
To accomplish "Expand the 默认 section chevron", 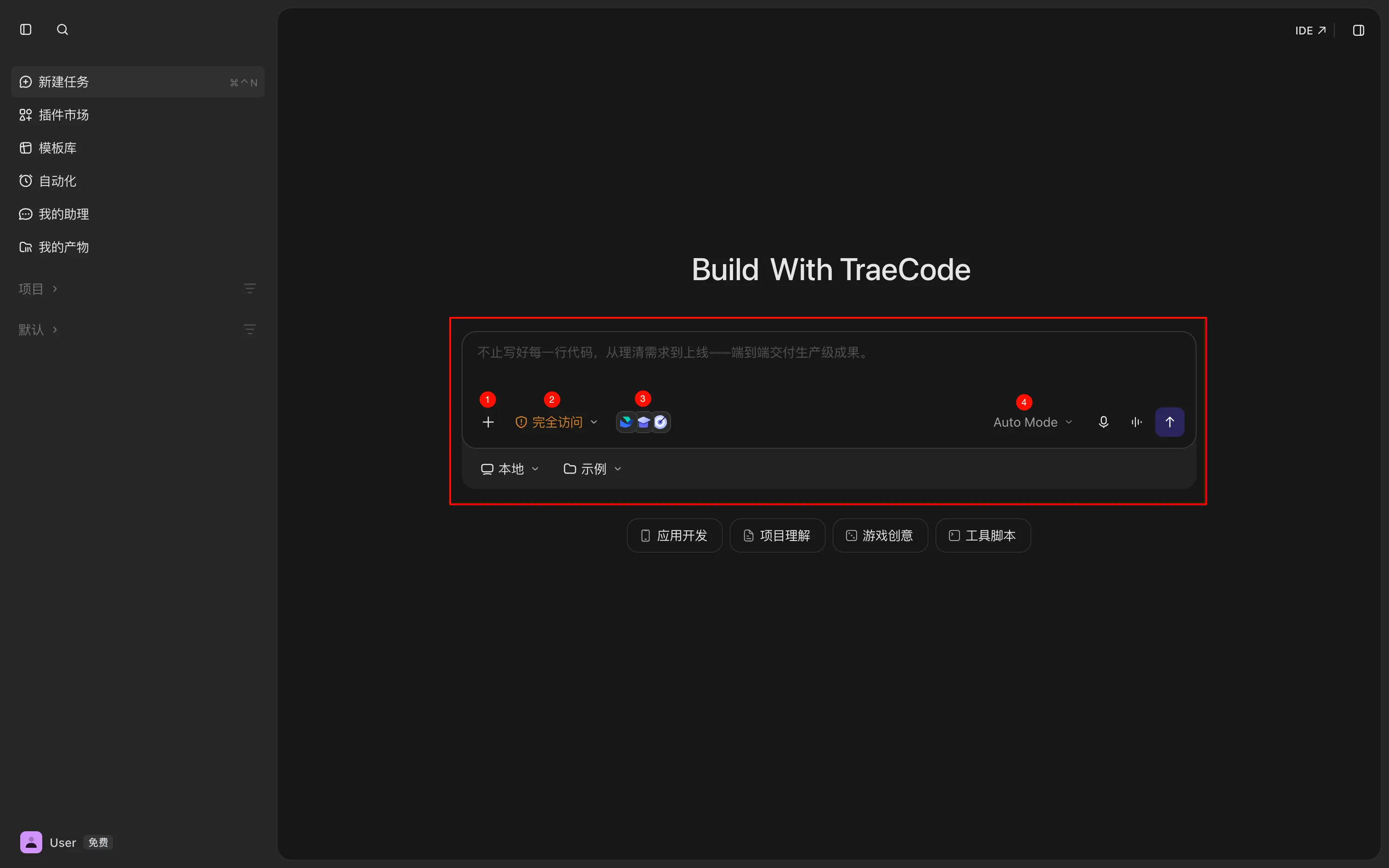I will (x=55, y=330).
